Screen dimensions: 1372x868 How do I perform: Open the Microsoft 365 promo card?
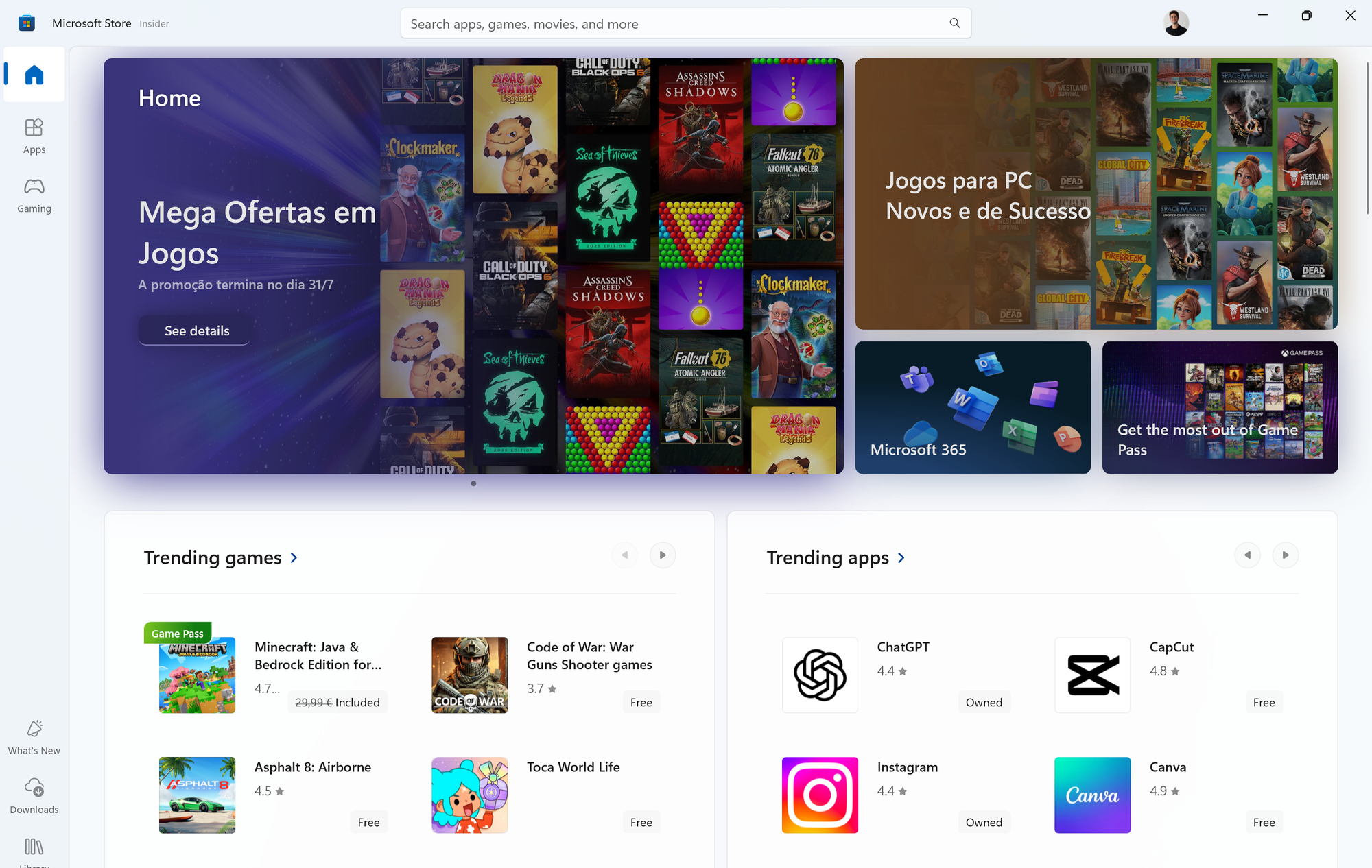(973, 407)
